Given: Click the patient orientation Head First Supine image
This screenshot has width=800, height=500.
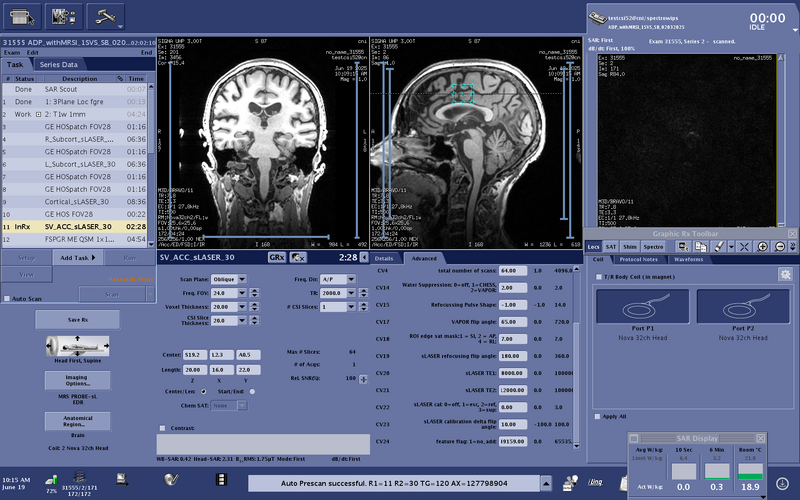Looking at the screenshot, I should (x=78, y=346).
